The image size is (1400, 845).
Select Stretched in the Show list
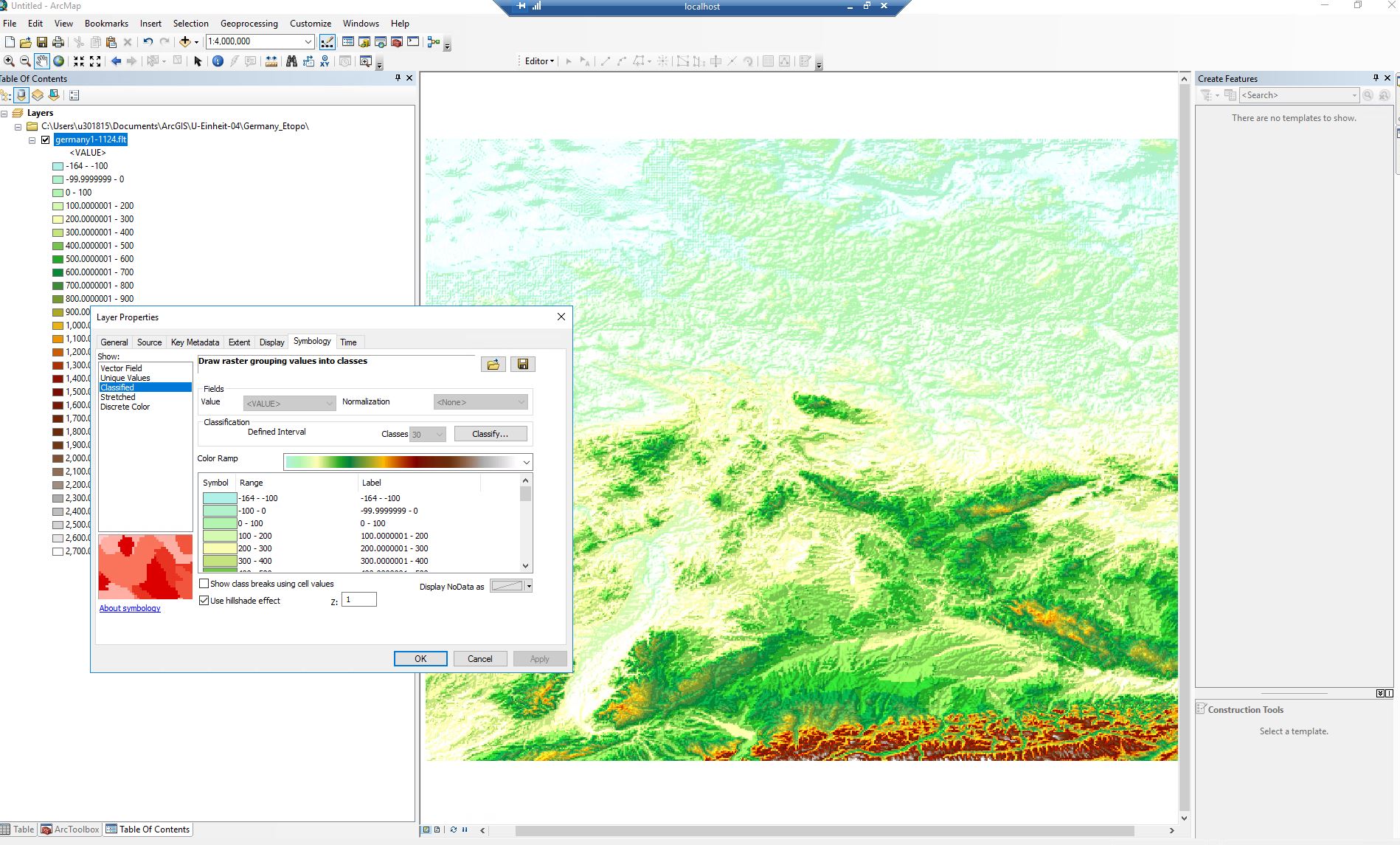(118, 397)
